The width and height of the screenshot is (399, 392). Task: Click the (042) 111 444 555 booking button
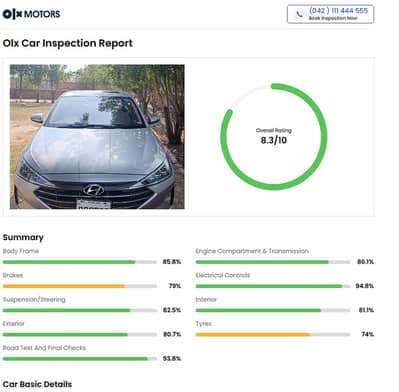coord(330,14)
